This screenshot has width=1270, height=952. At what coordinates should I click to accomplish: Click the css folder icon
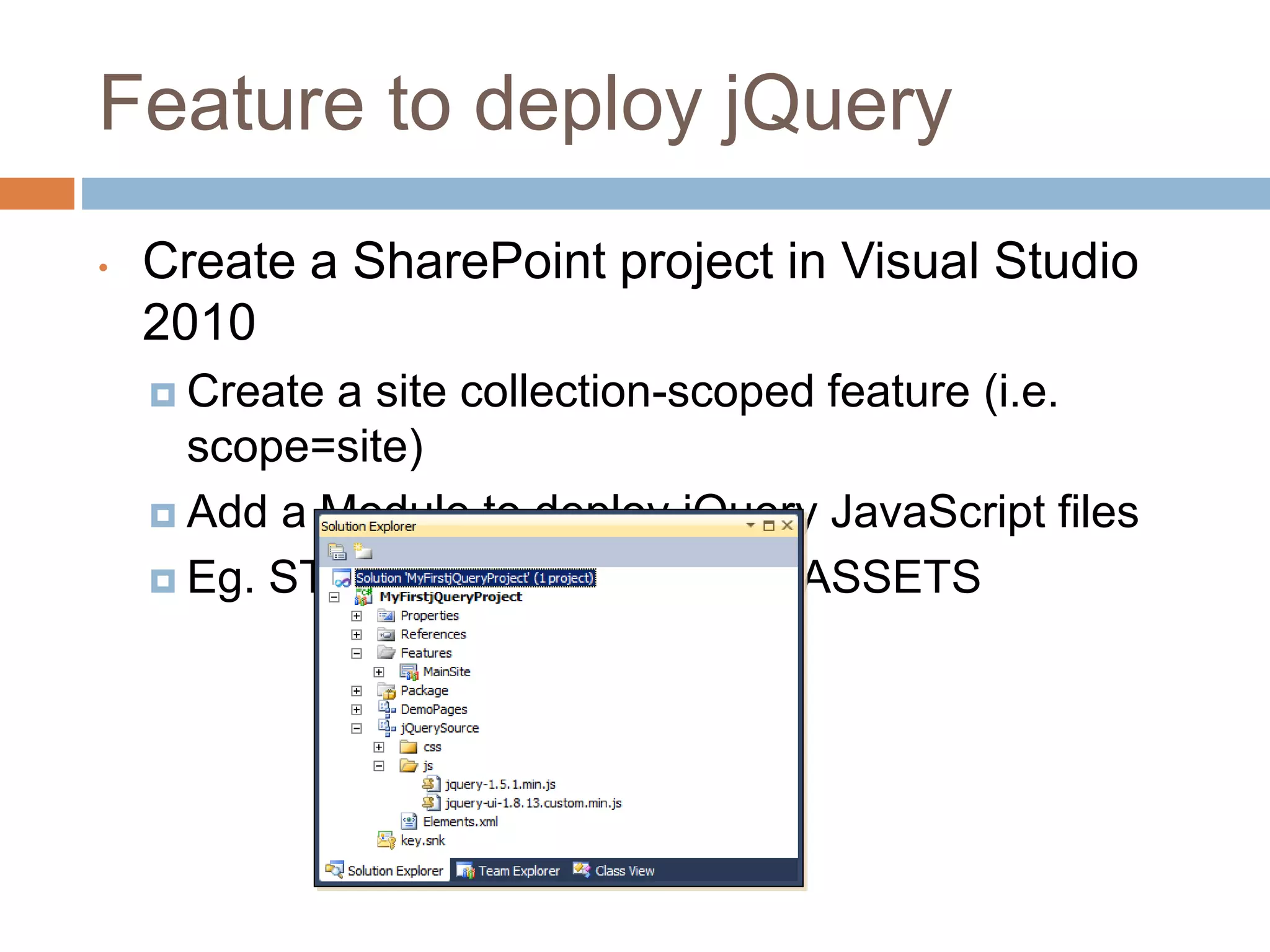pos(409,747)
